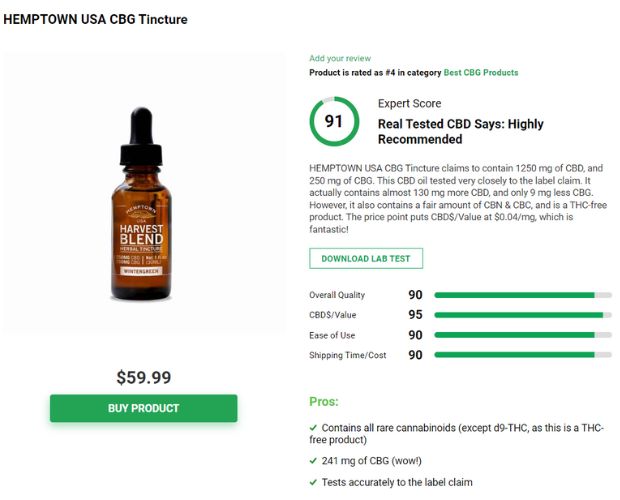The height and width of the screenshot is (500, 620).
Task: Click the Shipping Time/Cost rating bar
Action: (x=523, y=355)
